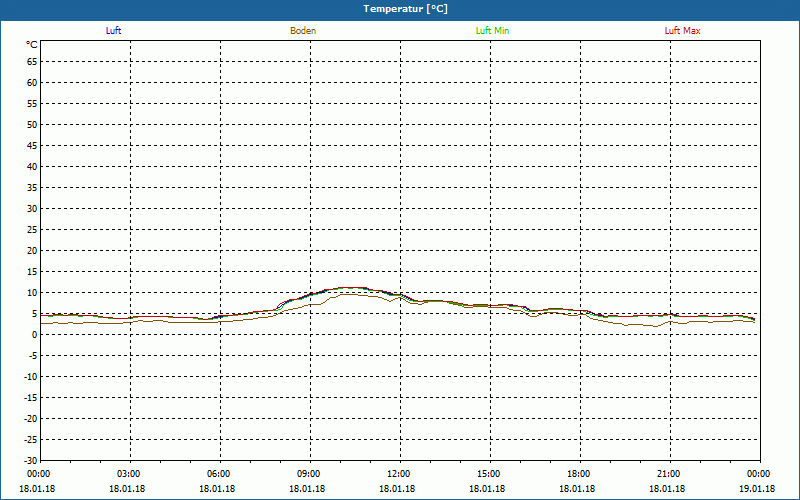Click the 03:00 time axis label
Image resolution: width=800 pixels, height=500 pixels.
128,474
